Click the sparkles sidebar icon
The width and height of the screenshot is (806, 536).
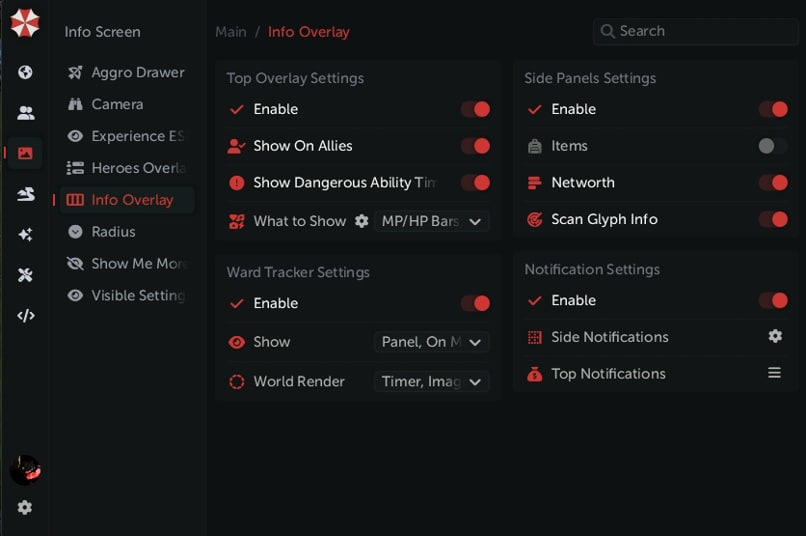[25, 234]
